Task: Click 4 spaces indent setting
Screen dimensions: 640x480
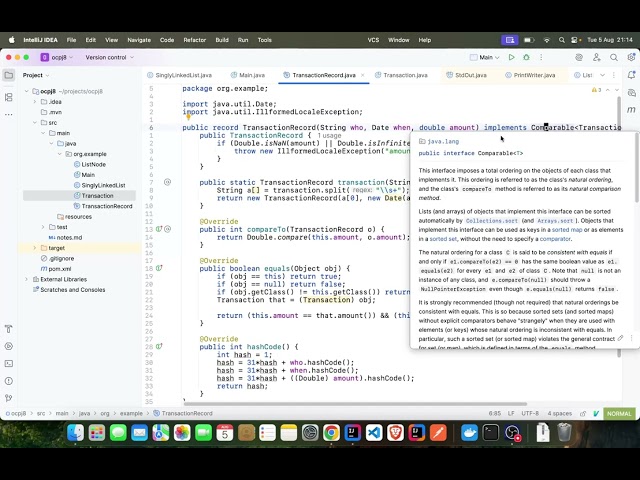Action: click(560, 413)
